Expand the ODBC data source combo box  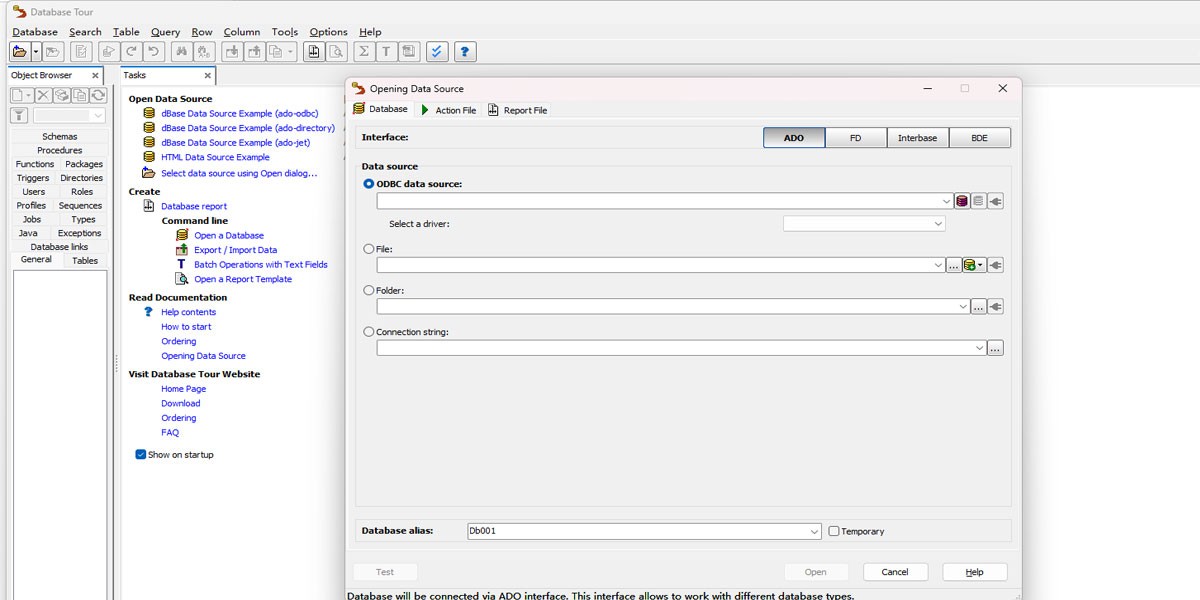(946, 201)
